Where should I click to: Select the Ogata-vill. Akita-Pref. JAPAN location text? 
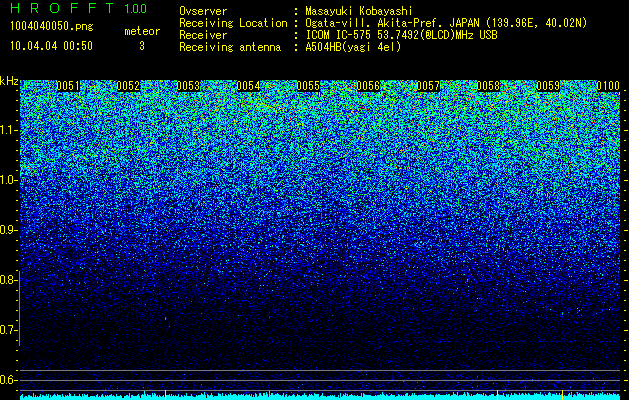446,23
